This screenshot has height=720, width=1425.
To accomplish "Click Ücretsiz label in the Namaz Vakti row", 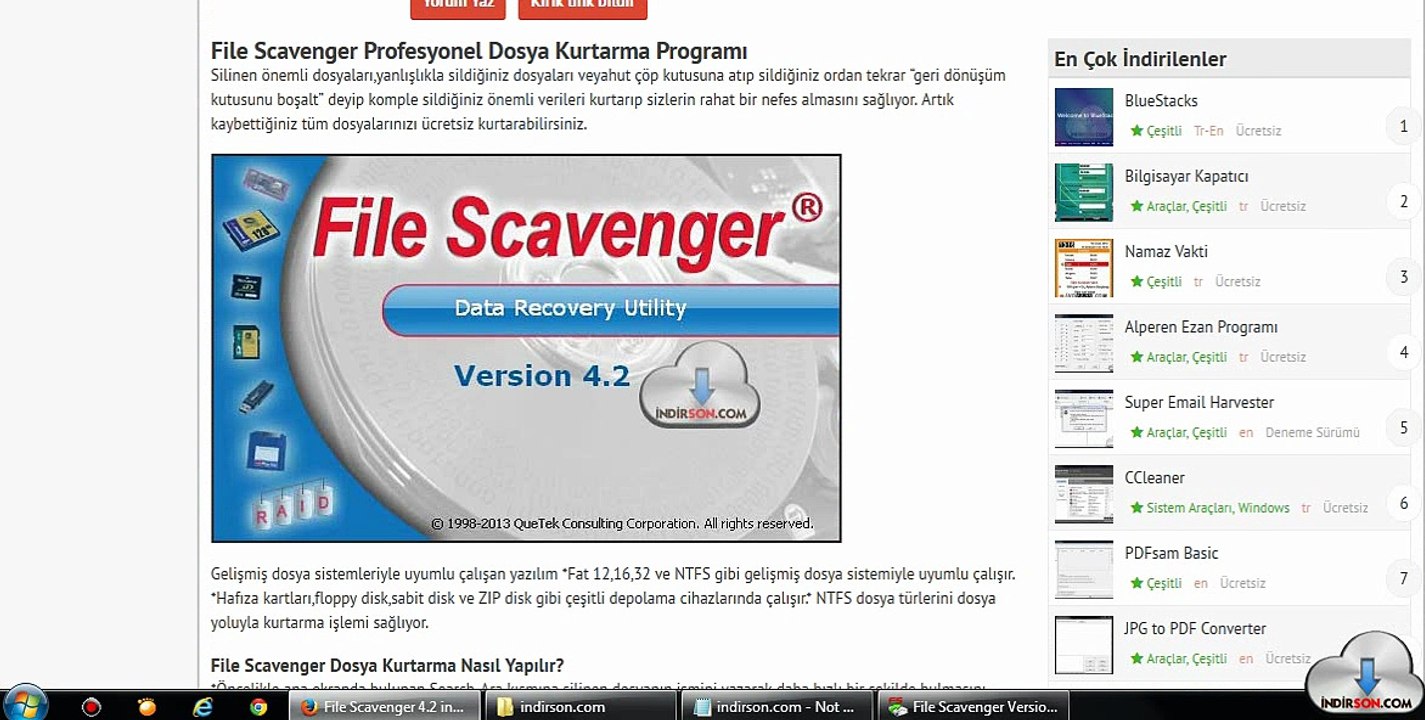I will tap(1238, 282).
